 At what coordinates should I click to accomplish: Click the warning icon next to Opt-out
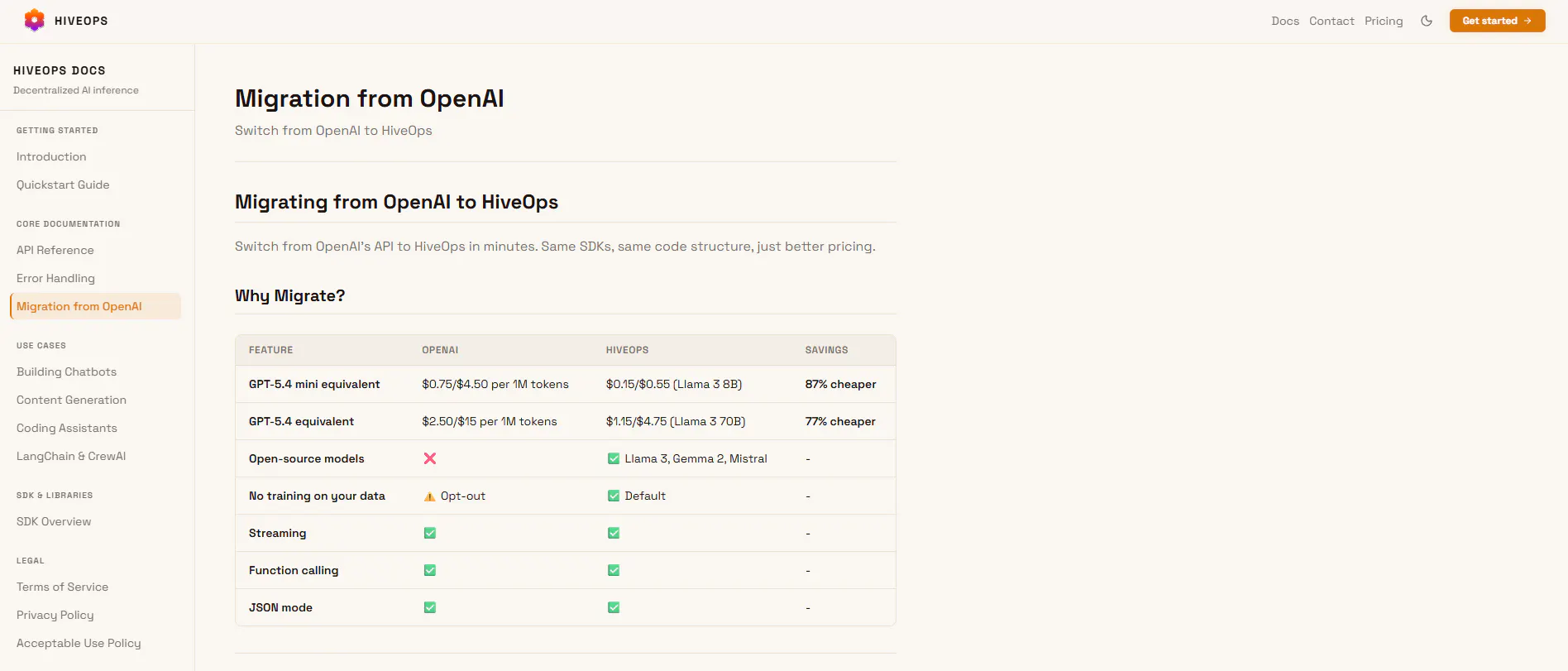tap(429, 496)
